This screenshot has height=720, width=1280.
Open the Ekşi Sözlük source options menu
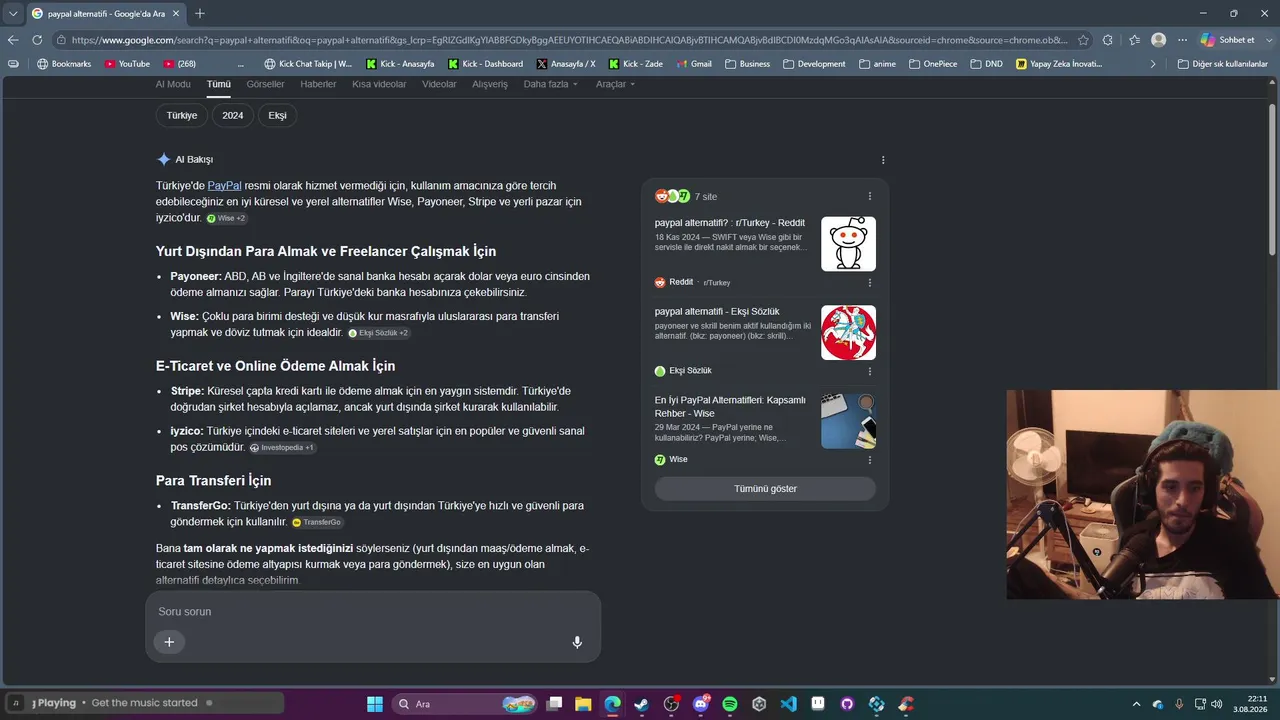tap(870, 371)
